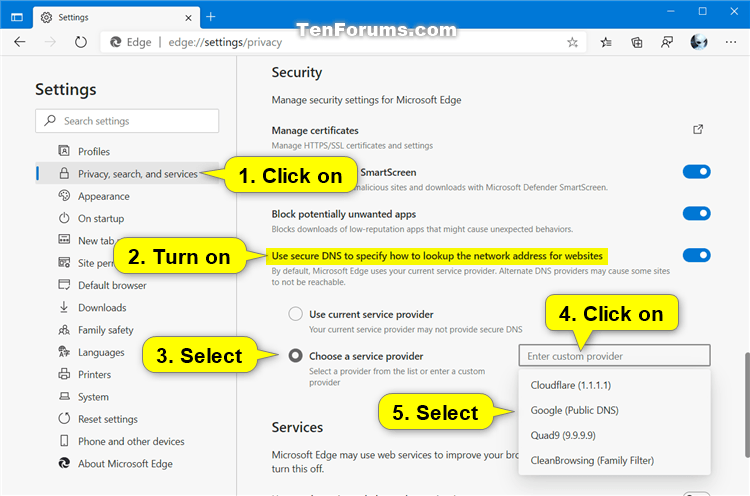750x496 pixels.
Task: Close the Settings tab
Action: pos(188,18)
